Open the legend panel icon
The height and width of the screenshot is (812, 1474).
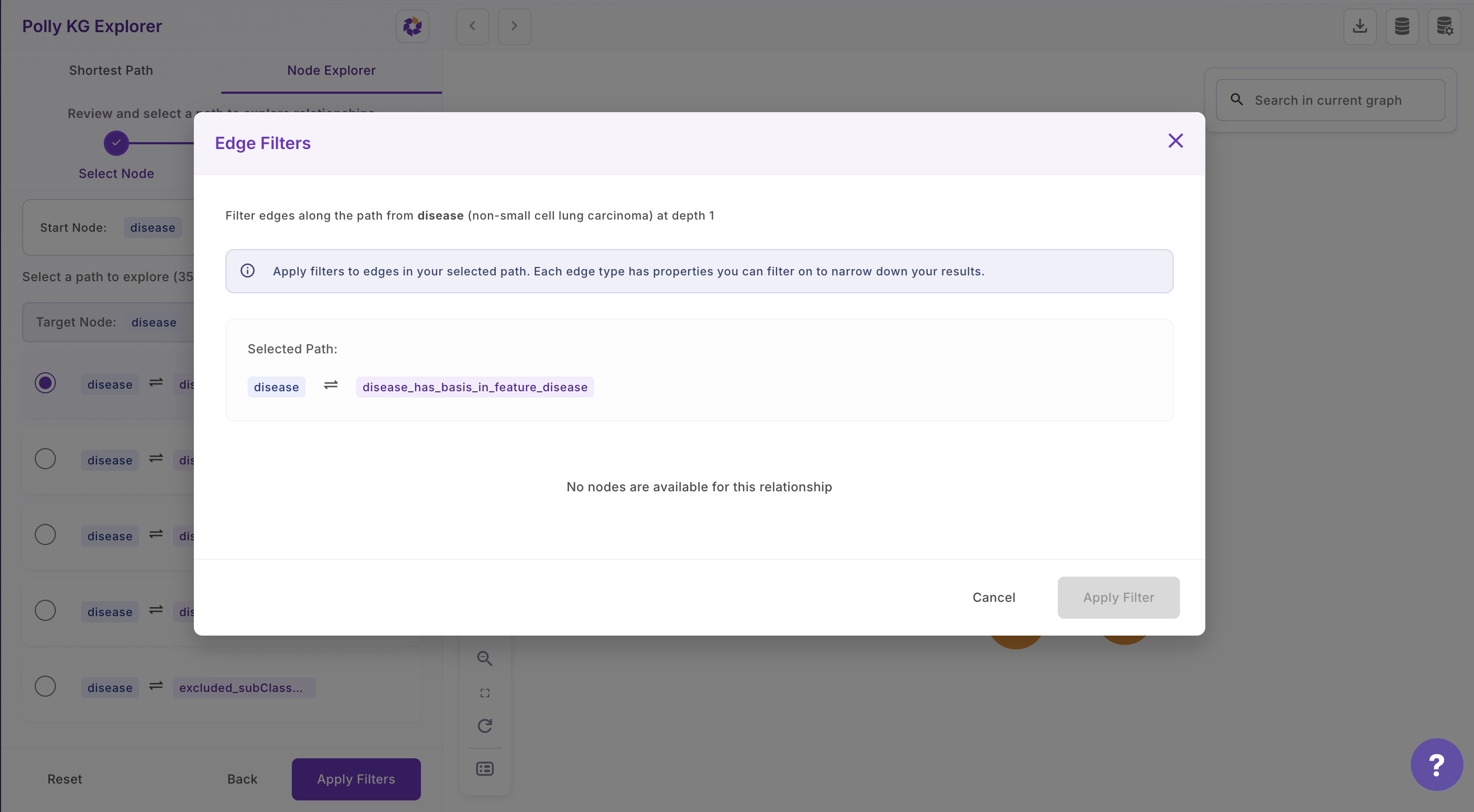pyautogui.click(x=485, y=769)
